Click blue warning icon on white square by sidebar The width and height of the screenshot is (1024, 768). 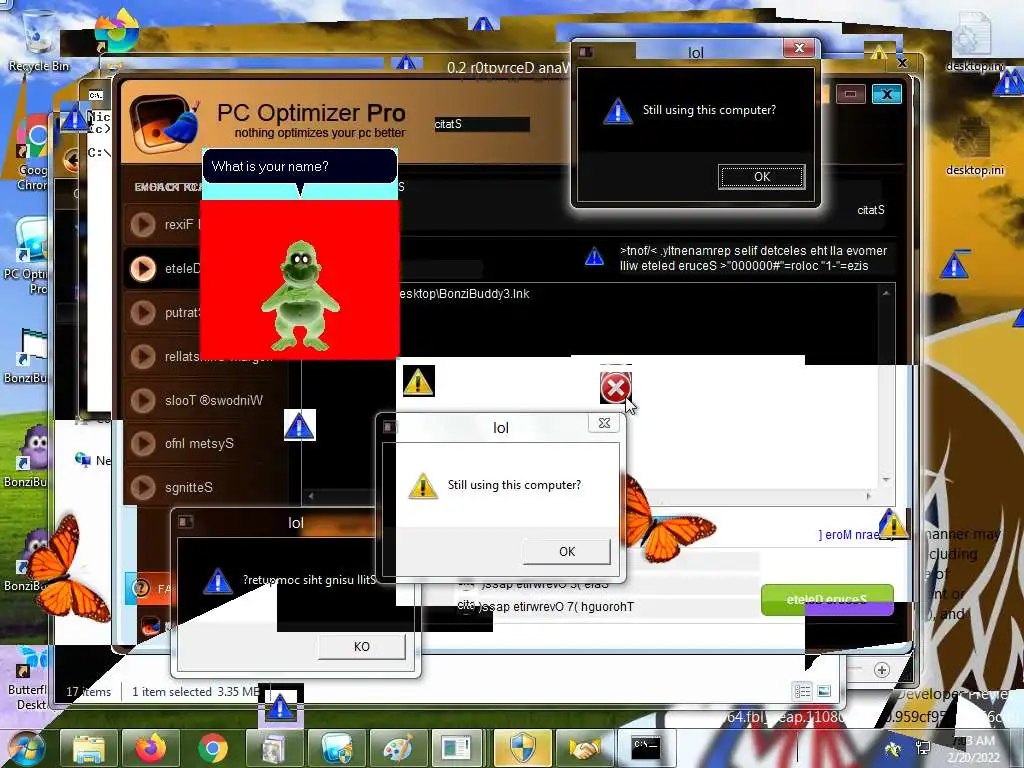click(x=300, y=425)
